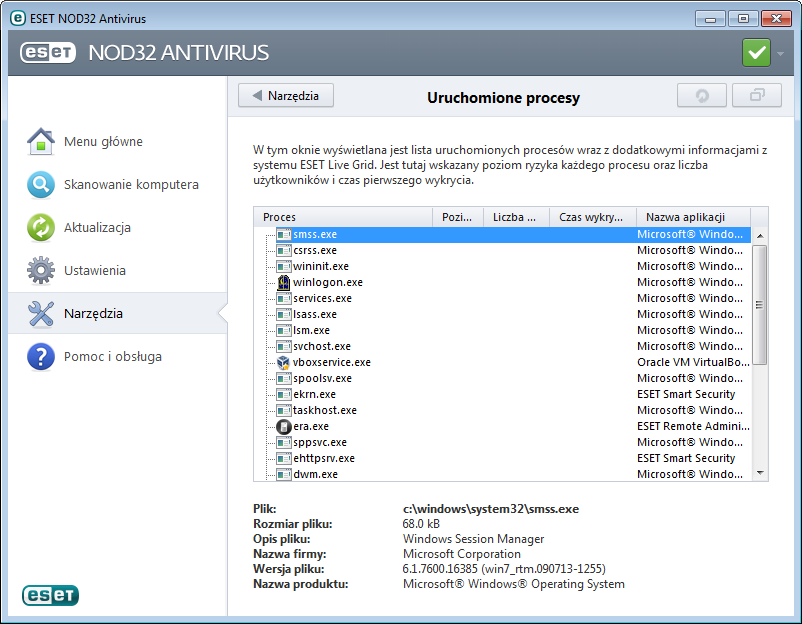Select the ehttpsrv.exe process

pyautogui.click(x=502, y=458)
